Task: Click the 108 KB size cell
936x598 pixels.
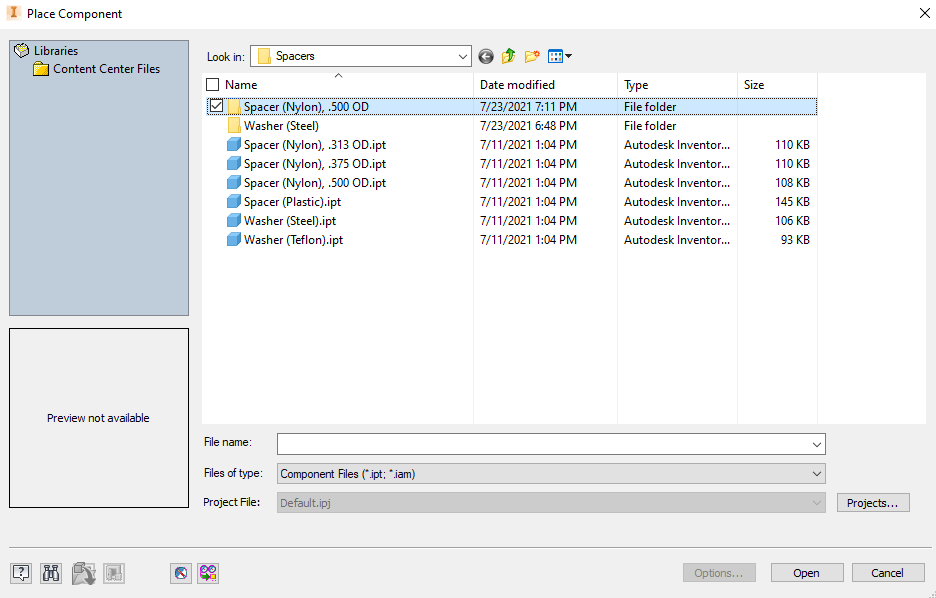Action: tap(792, 183)
